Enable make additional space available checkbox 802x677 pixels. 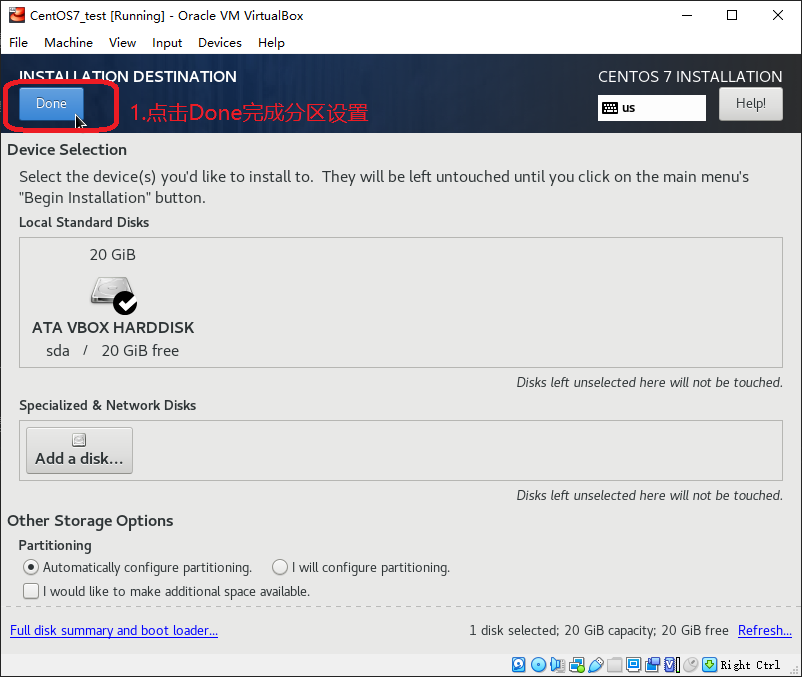coord(31,591)
